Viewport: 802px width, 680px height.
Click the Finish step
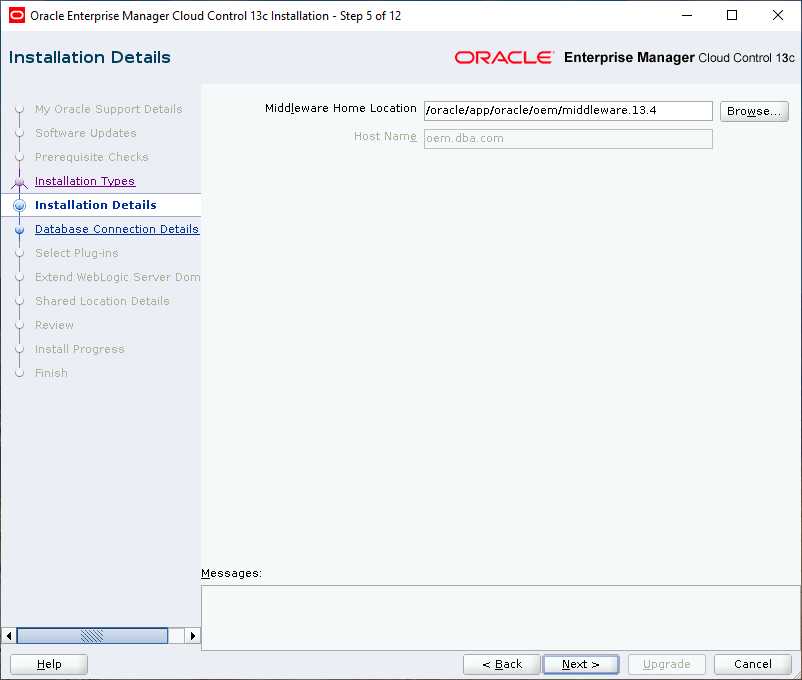[x=51, y=373]
